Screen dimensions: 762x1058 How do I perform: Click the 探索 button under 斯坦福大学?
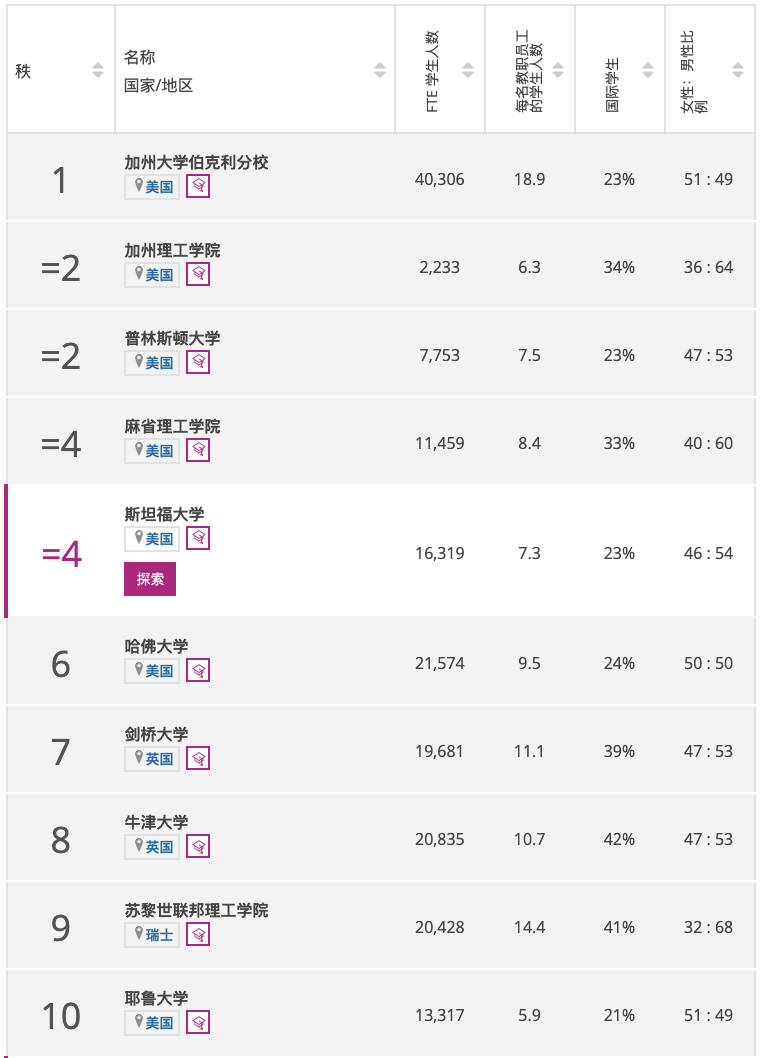pos(150,579)
